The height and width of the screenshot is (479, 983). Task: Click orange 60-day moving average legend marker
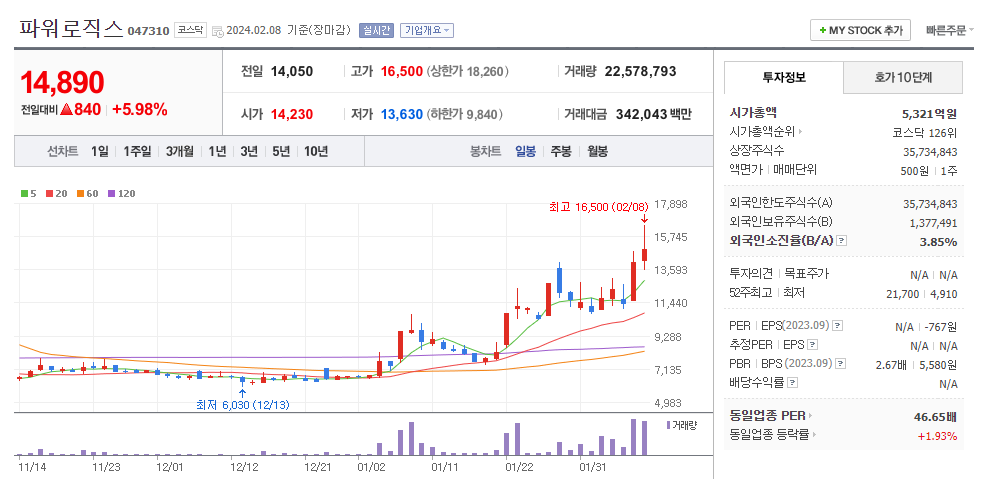pos(81,194)
